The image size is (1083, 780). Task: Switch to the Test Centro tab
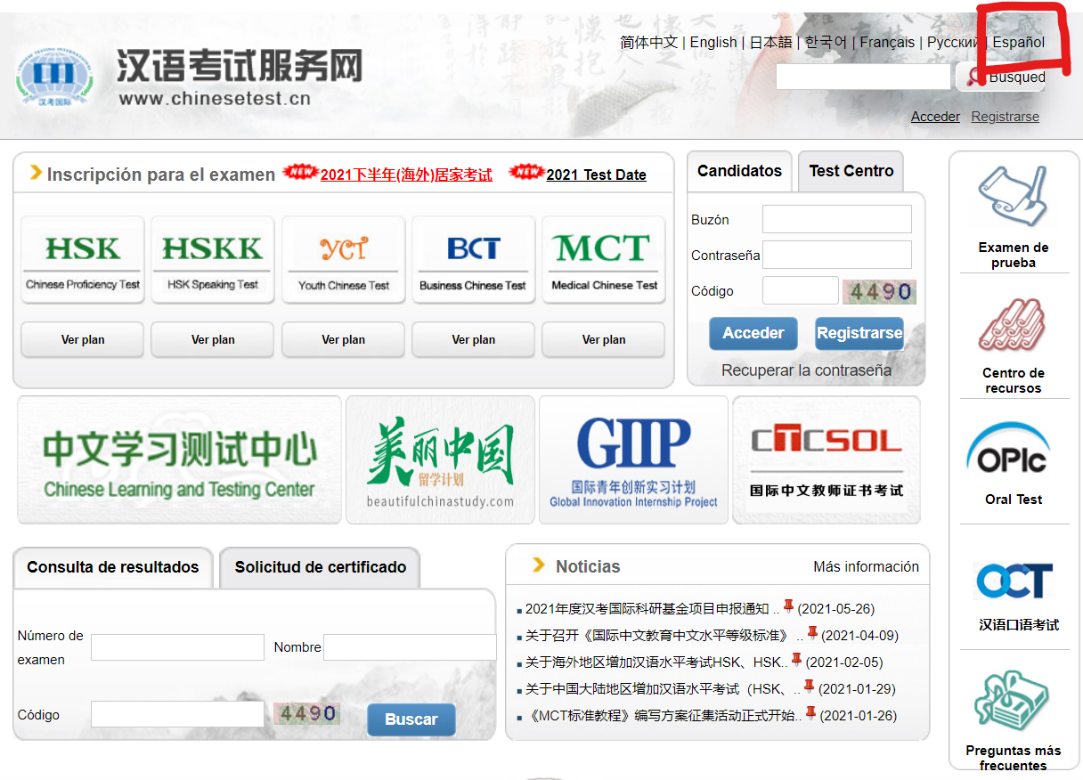851,171
